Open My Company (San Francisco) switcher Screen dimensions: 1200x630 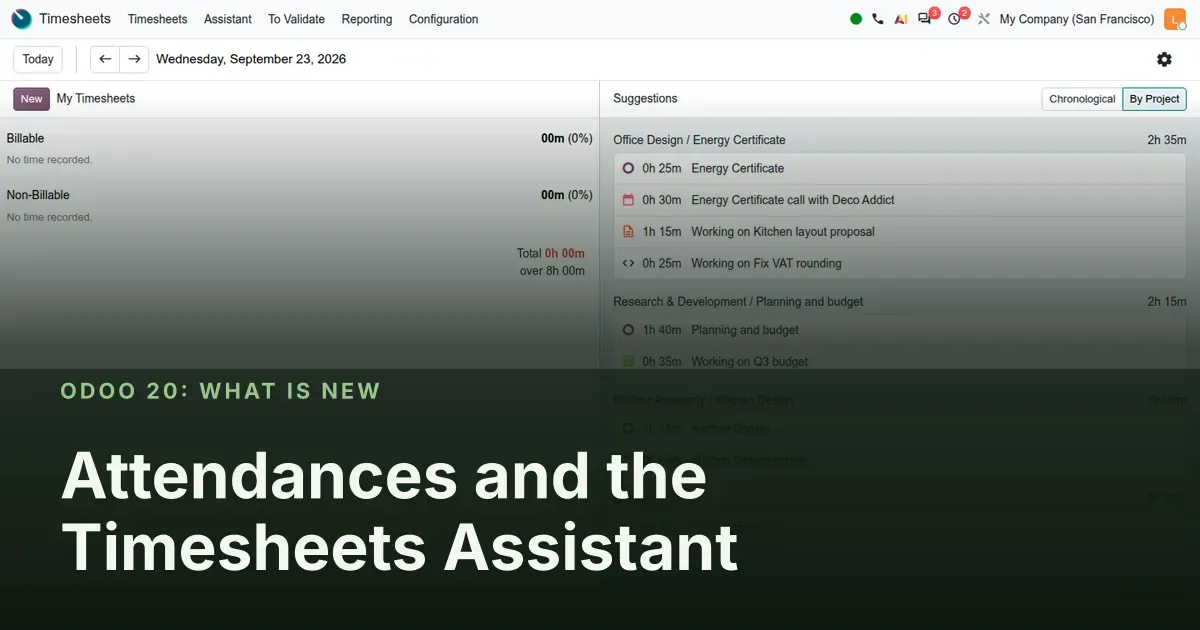(1077, 19)
